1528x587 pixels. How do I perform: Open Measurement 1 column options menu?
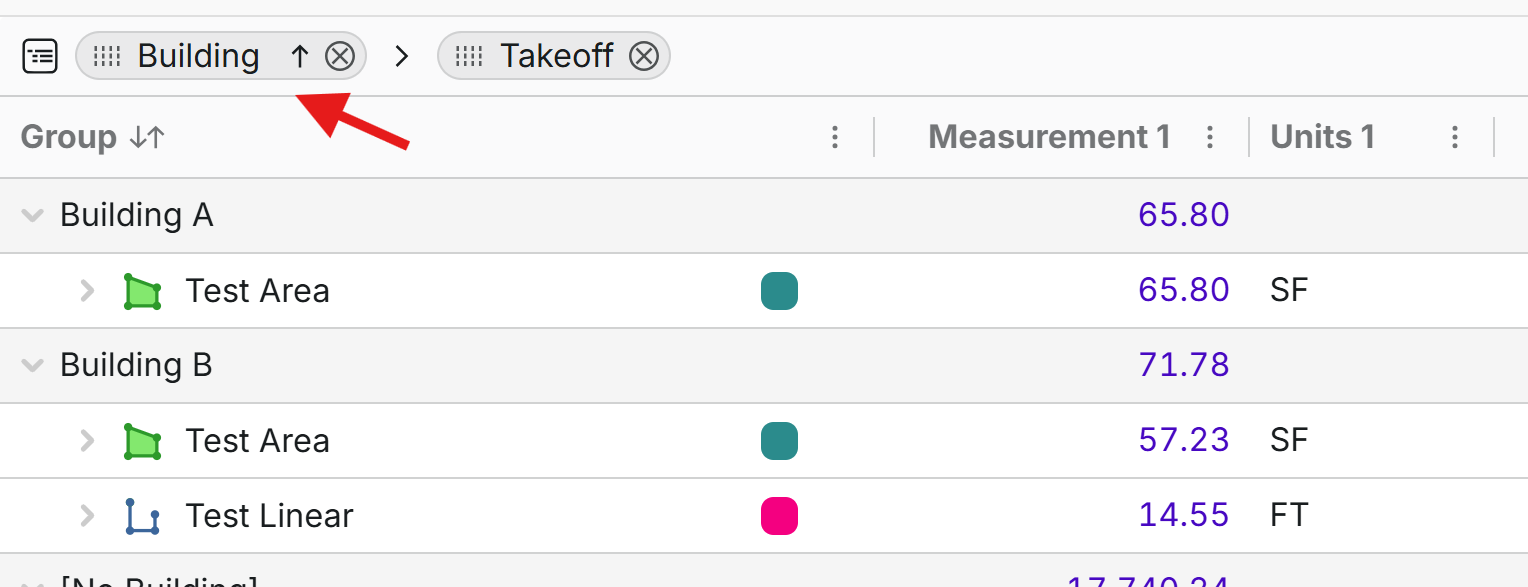tap(1210, 137)
